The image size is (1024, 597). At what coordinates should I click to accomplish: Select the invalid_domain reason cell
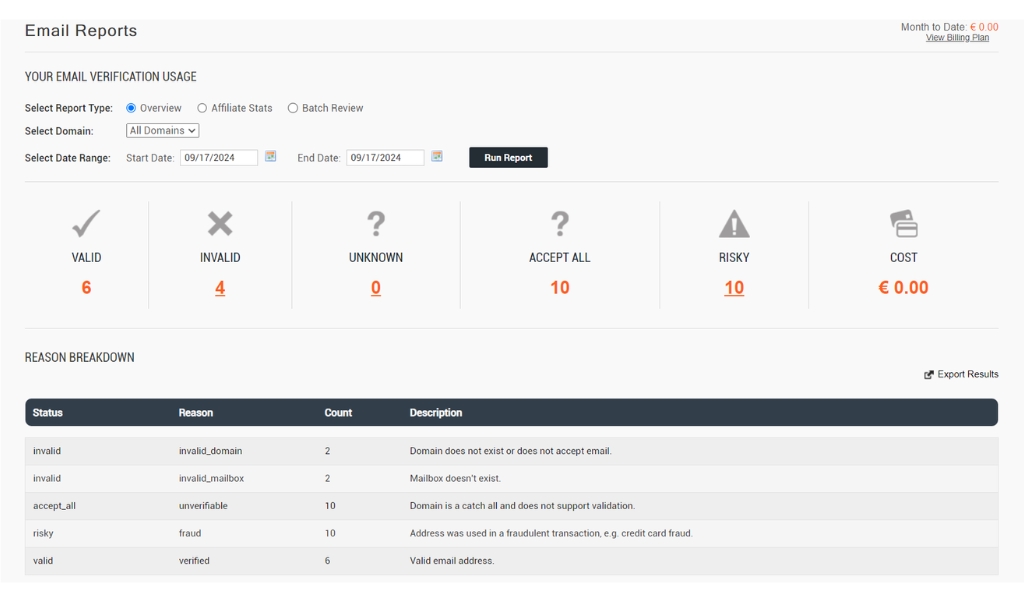point(210,451)
